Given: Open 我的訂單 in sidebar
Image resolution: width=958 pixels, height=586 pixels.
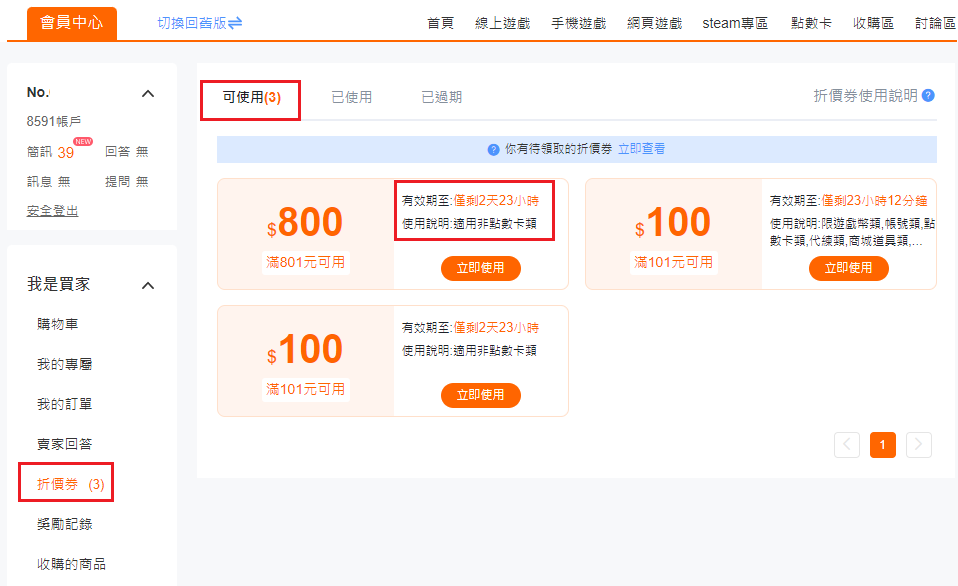Looking at the screenshot, I should (65, 404).
